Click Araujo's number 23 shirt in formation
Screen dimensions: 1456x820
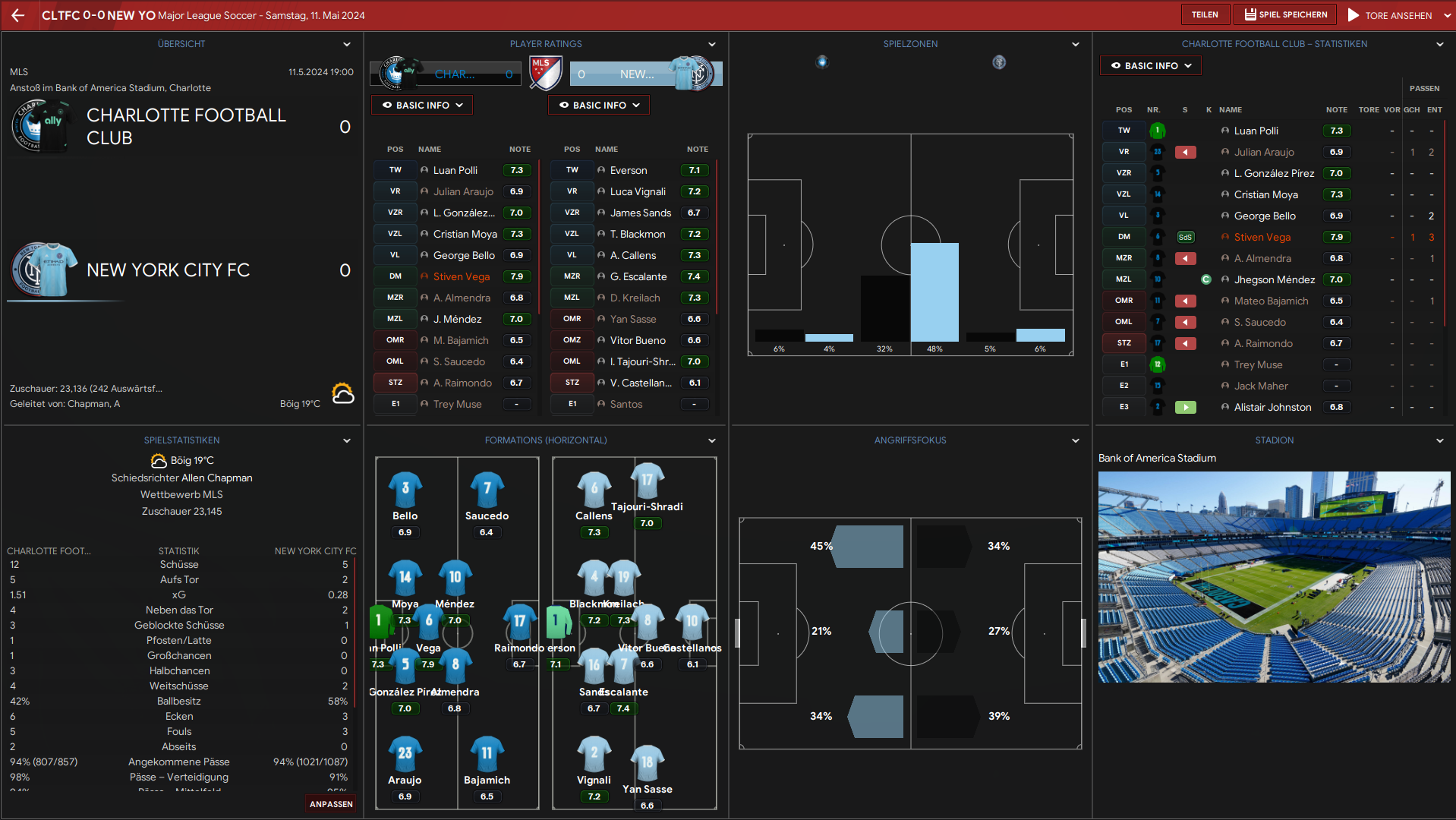[x=405, y=753]
